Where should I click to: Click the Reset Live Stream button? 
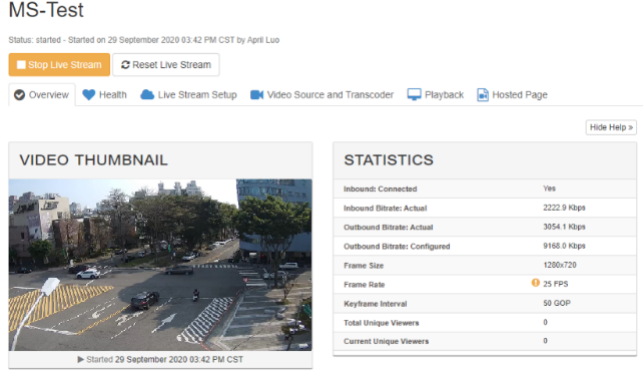[166, 65]
